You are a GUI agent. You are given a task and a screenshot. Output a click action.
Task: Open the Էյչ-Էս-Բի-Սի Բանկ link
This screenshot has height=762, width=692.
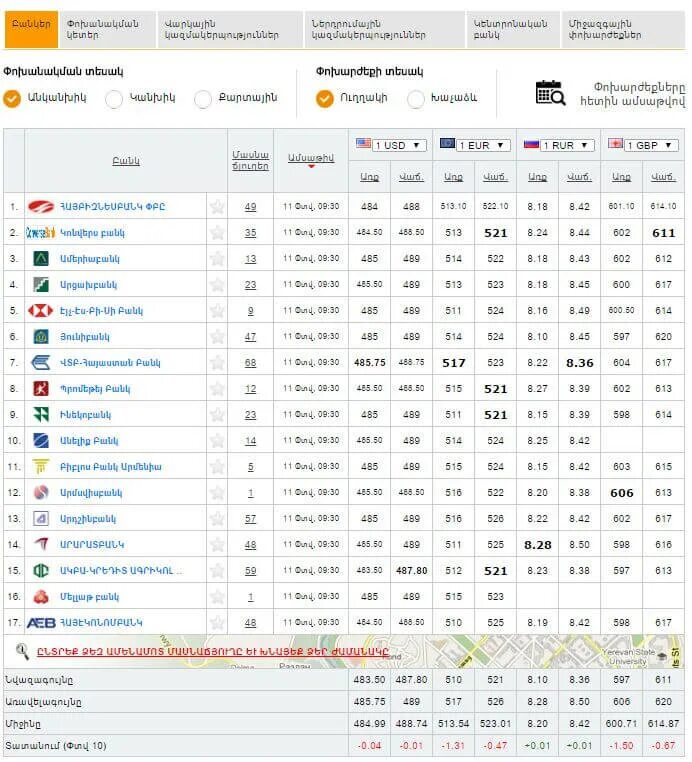pos(101,311)
